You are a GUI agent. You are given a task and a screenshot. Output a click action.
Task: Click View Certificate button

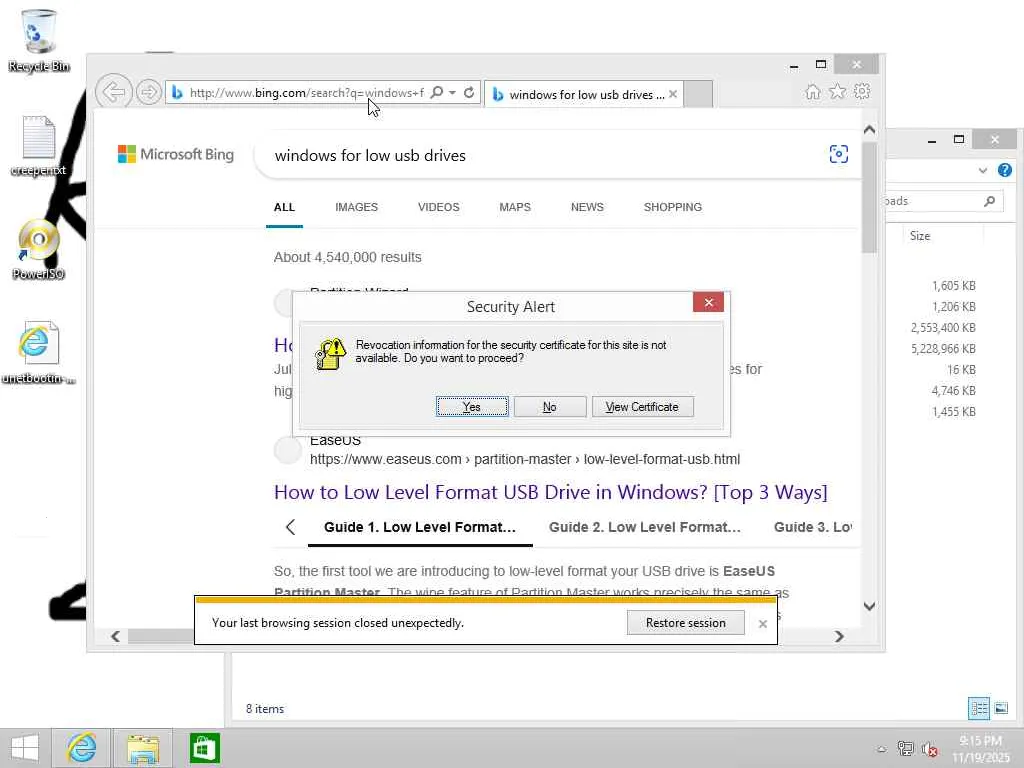coord(642,407)
